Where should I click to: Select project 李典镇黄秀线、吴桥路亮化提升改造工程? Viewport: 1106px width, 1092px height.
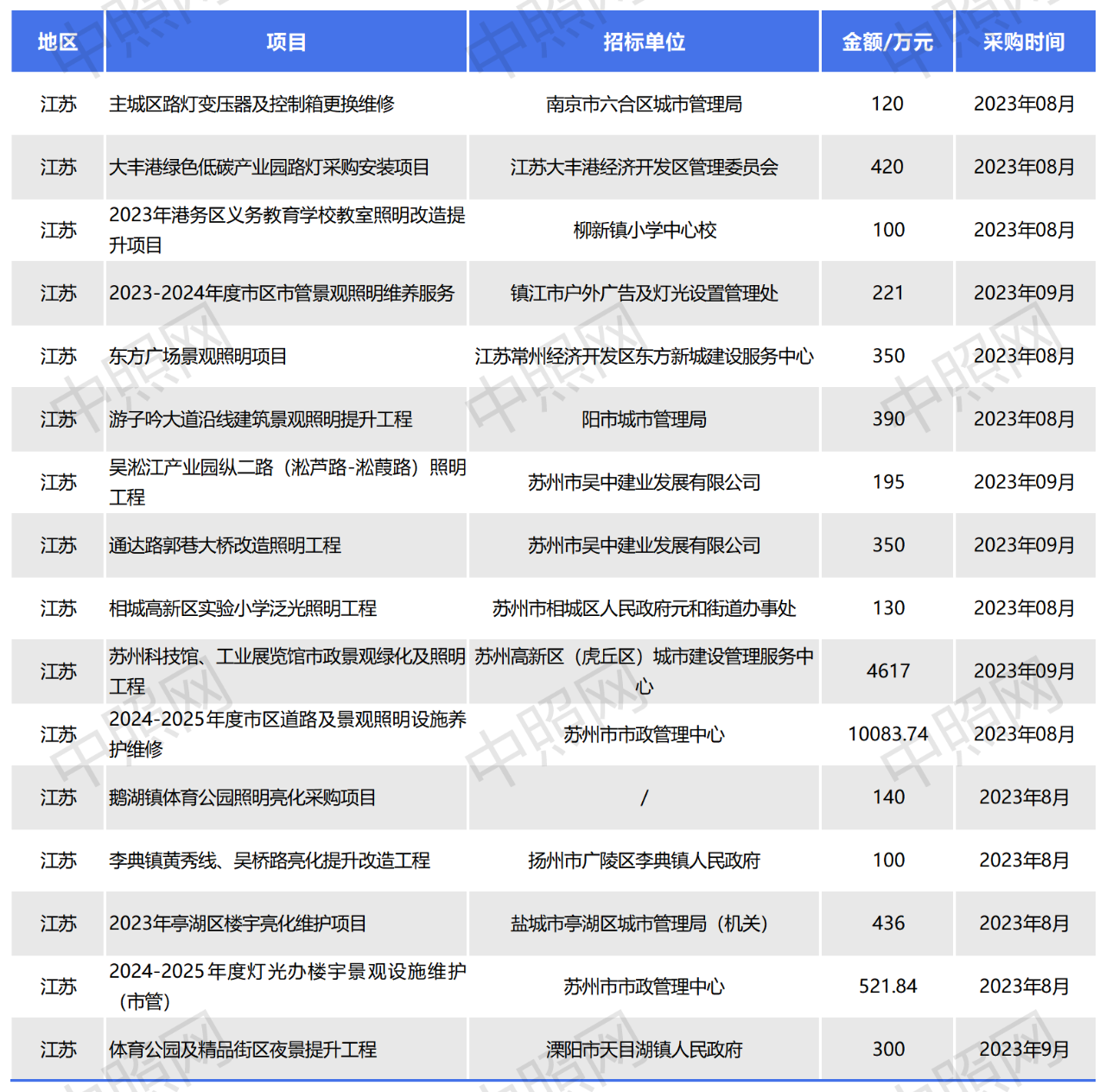270,860
